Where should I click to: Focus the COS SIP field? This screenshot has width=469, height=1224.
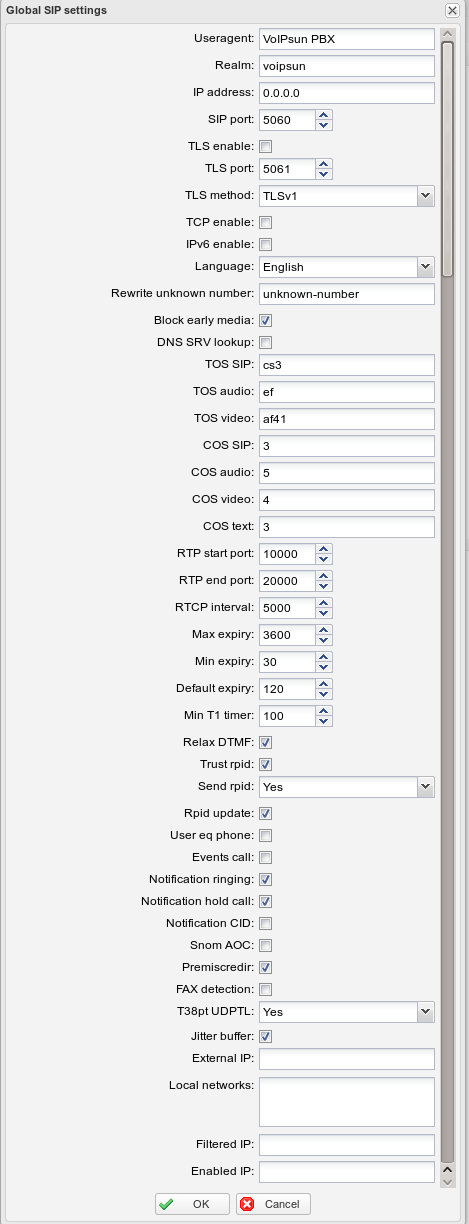tap(346, 446)
